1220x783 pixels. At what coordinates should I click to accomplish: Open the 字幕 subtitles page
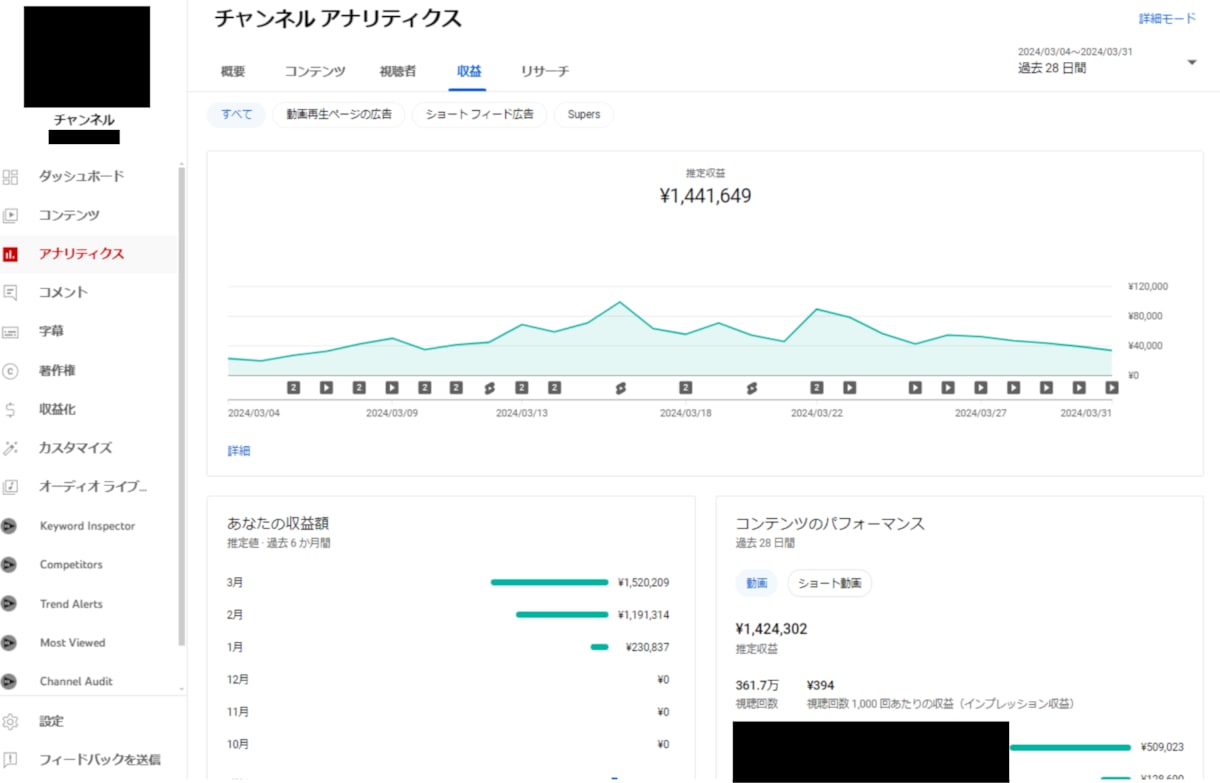pyautogui.click(x=51, y=331)
